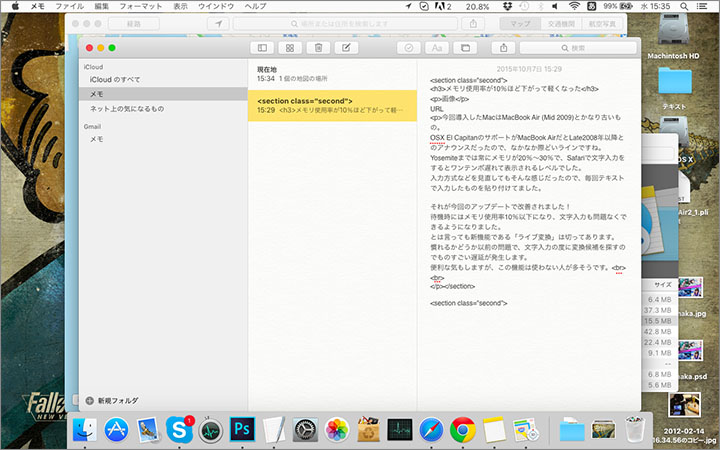Image resolution: width=720 pixels, height=450 pixels.
Task: Click サイズ column header in Finder window
Action: (663, 285)
